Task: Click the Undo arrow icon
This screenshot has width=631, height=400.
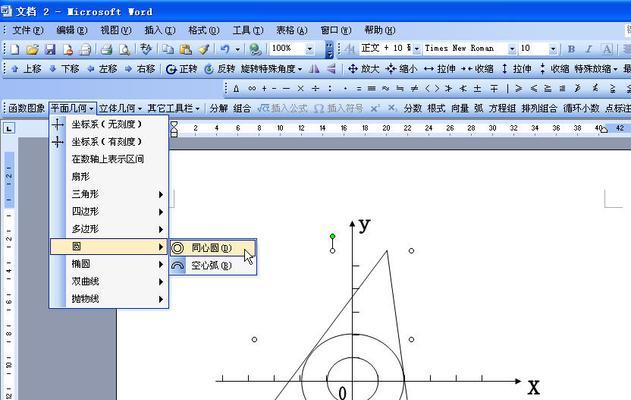Action: (x=225, y=49)
